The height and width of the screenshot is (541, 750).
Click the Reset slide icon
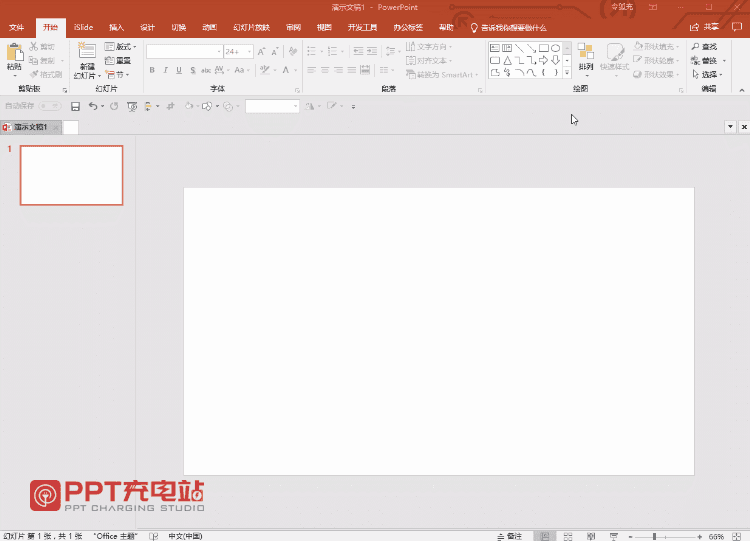pos(110,60)
